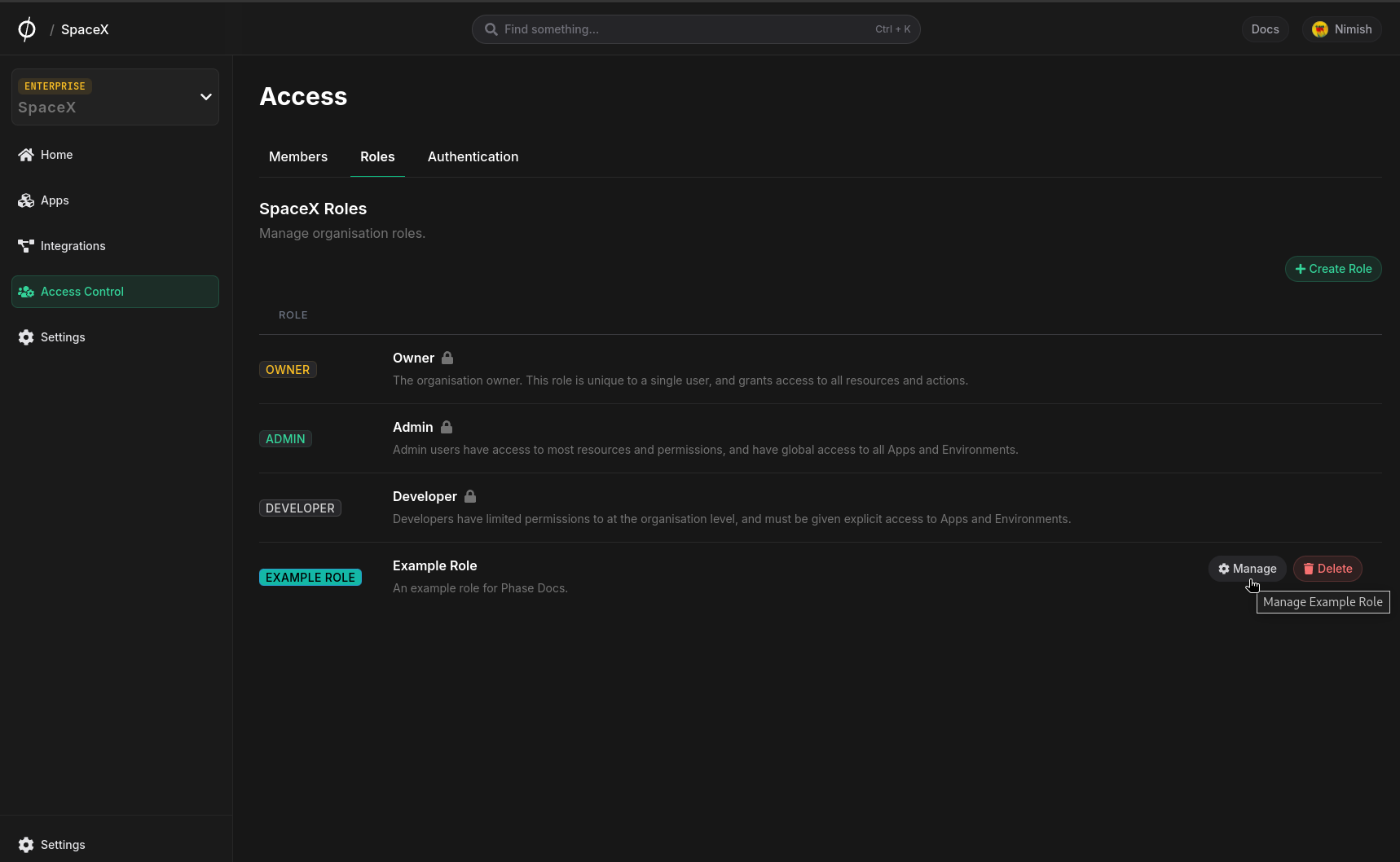The height and width of the screenshot is (862, 1400).
Task: Click the ADMIN role badge
Action: click(285, 439)
